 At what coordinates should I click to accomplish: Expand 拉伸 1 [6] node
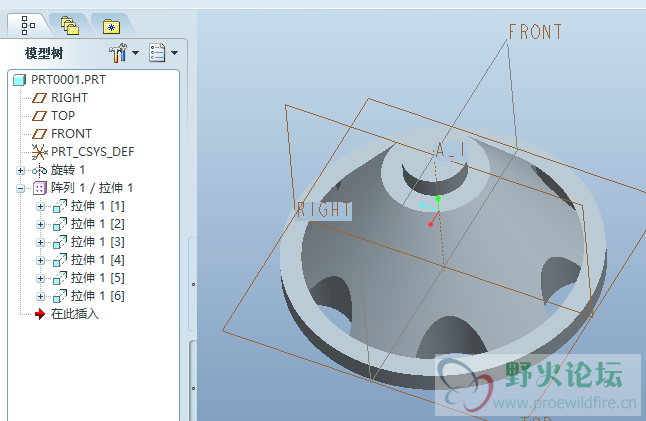tap(40, 296)
